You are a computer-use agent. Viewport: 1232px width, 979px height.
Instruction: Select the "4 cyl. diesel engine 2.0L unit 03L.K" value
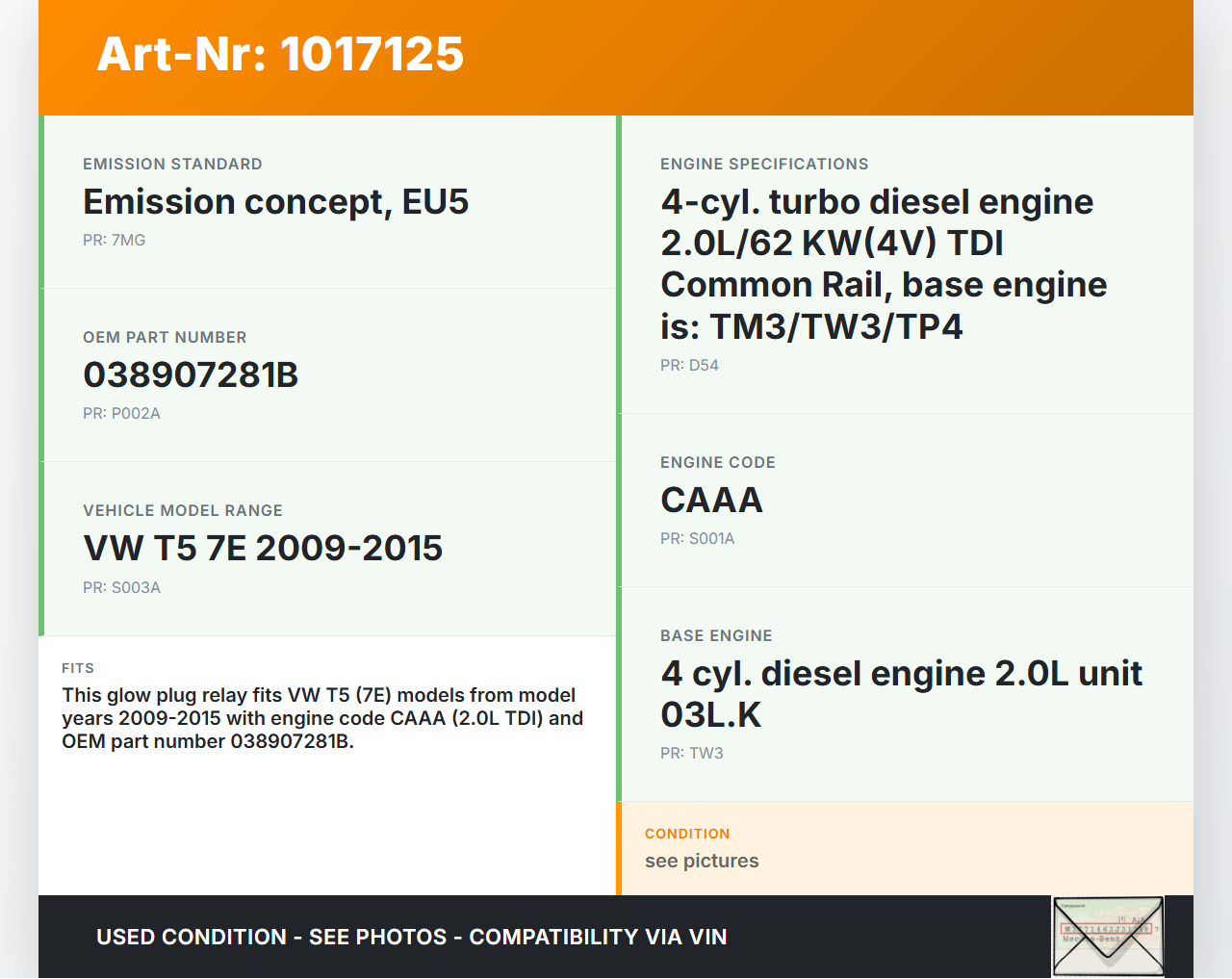[902, 694]
